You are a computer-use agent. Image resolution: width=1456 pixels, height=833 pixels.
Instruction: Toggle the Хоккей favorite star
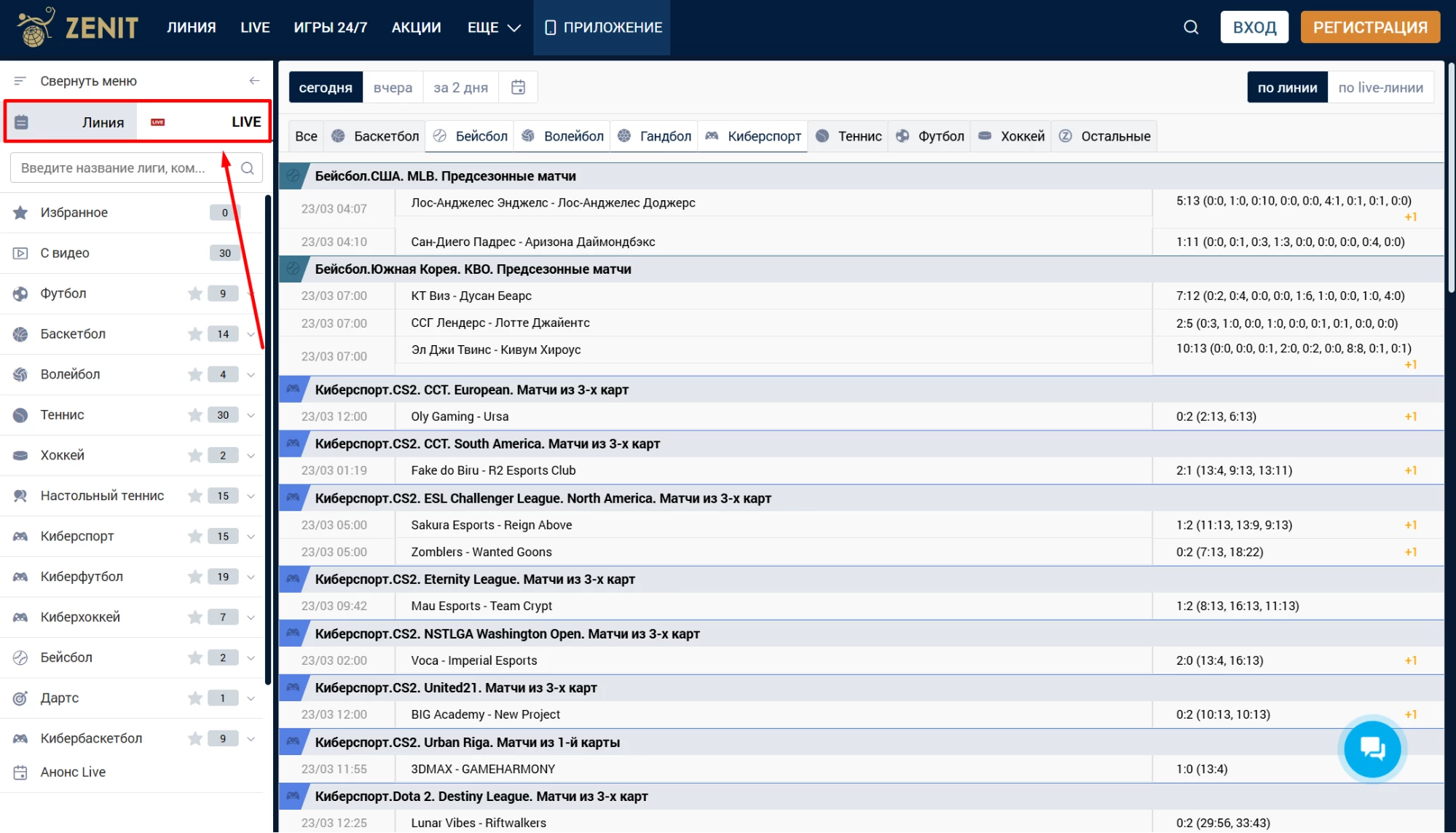194,455
